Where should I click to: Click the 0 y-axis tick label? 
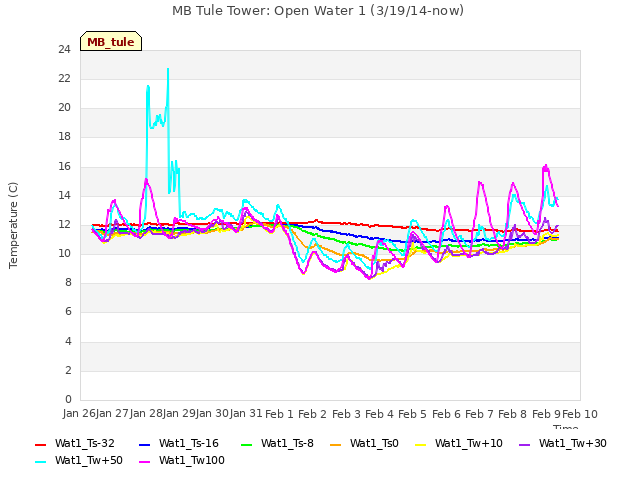[68, 399]
